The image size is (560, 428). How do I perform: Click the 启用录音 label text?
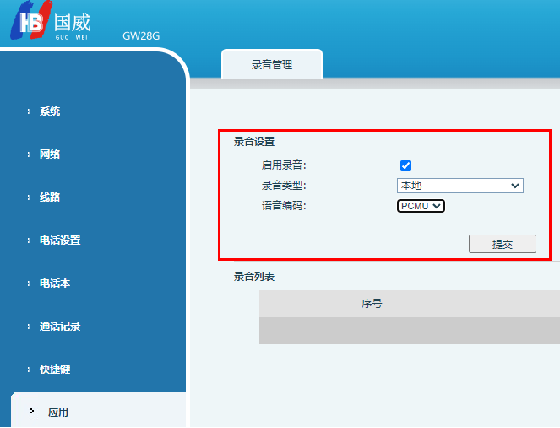(x=284, y=165)
